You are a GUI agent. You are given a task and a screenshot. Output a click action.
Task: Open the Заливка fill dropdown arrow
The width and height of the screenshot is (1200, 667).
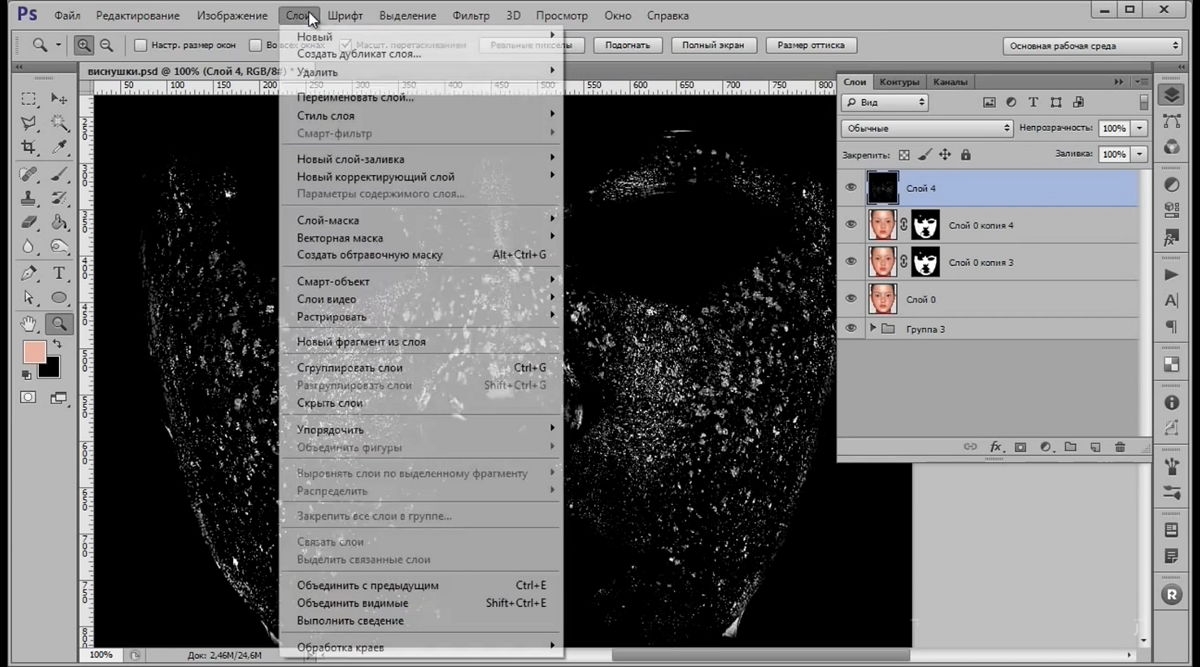1139,154
